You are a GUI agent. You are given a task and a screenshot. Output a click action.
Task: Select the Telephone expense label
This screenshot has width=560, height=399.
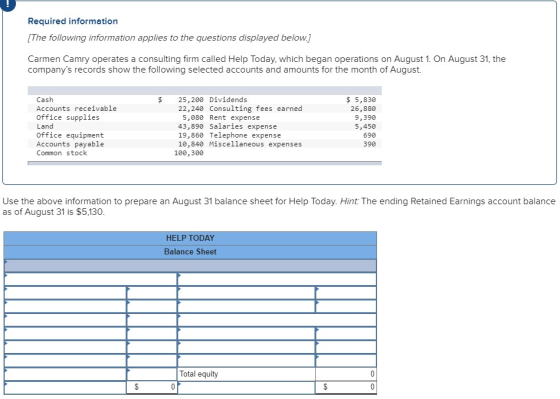tap(245, 135)
